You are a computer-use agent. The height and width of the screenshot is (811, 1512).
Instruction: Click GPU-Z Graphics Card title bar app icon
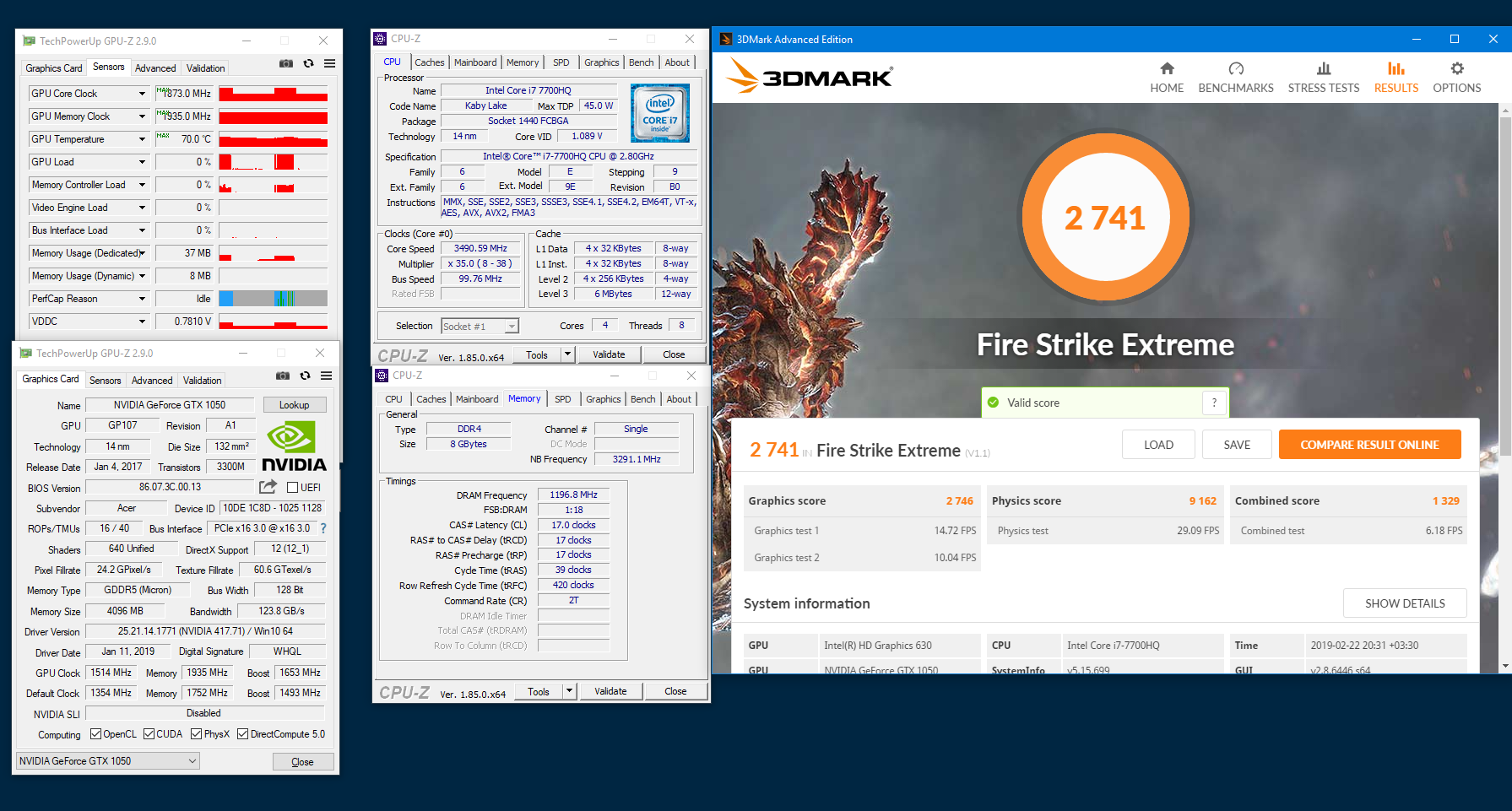coord(26,353)
